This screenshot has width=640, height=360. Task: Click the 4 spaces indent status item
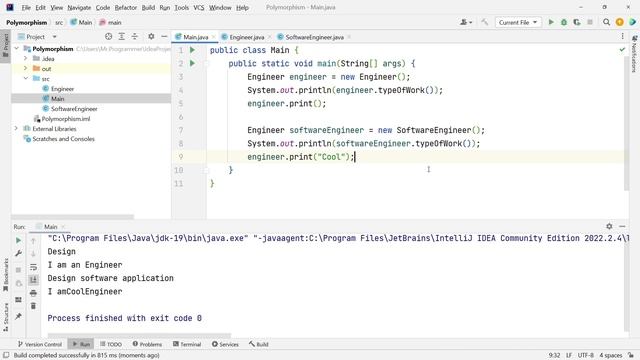click(611, 355)
